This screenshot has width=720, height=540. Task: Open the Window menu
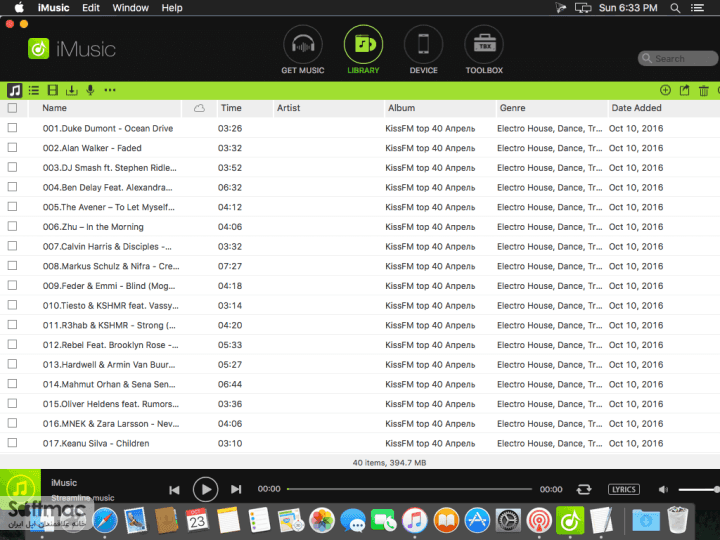pos(130,8)
